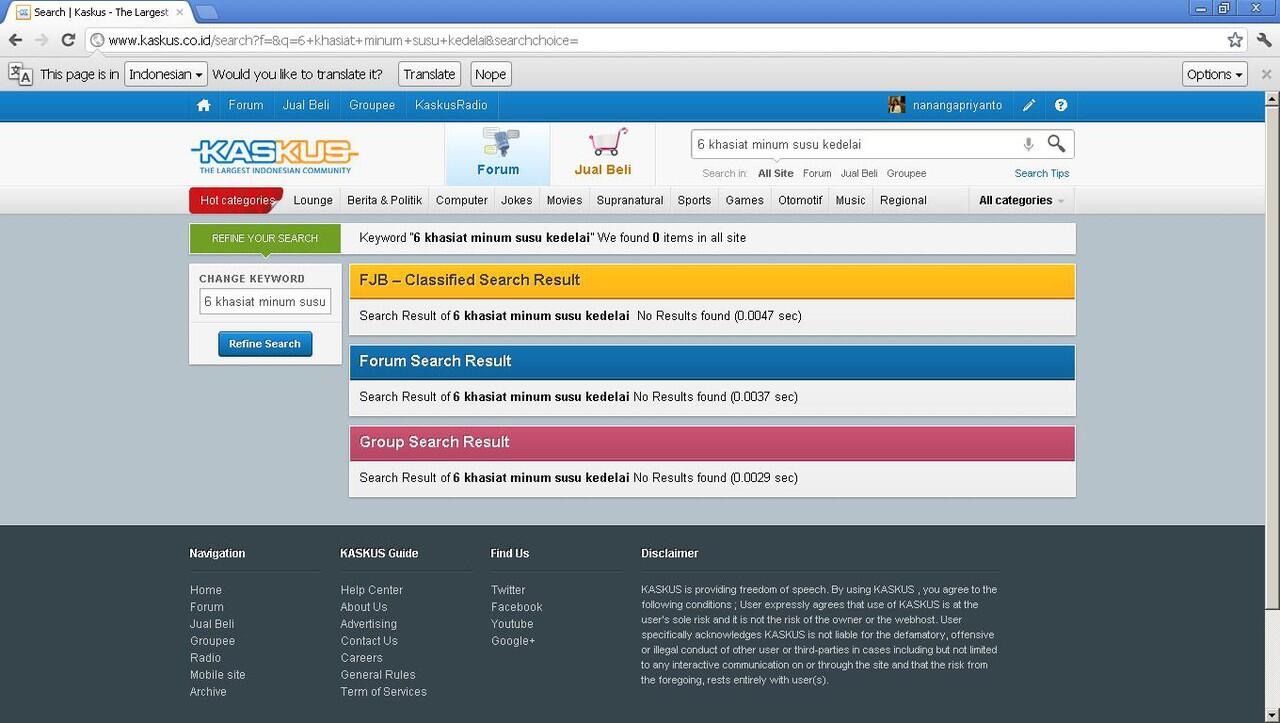Select Forum search scope under search box
Image resolution: width=1280 pixels, height=723 pixels.
click(817, 173)
